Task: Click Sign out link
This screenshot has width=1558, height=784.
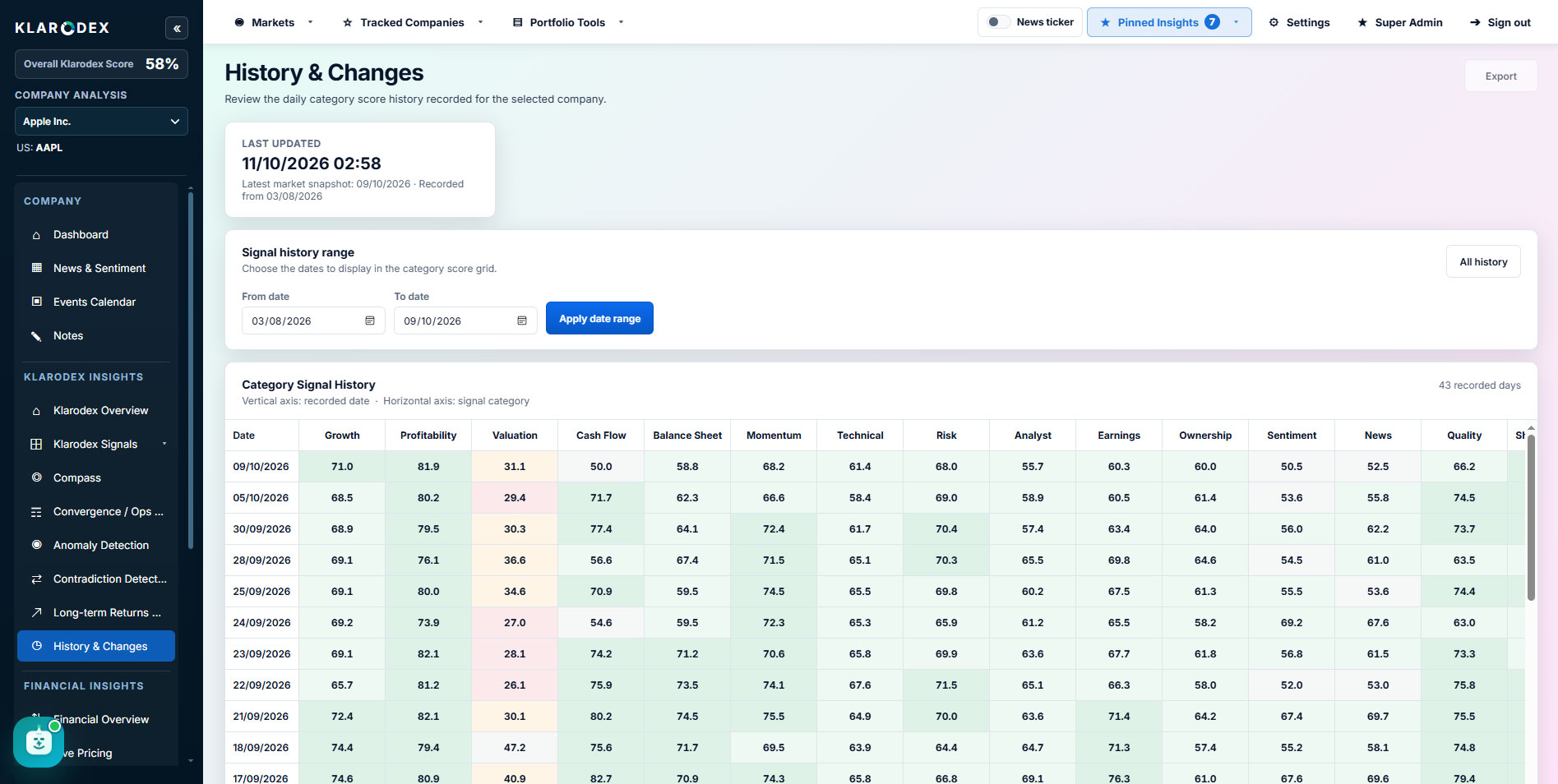Action: [1500, 22]
